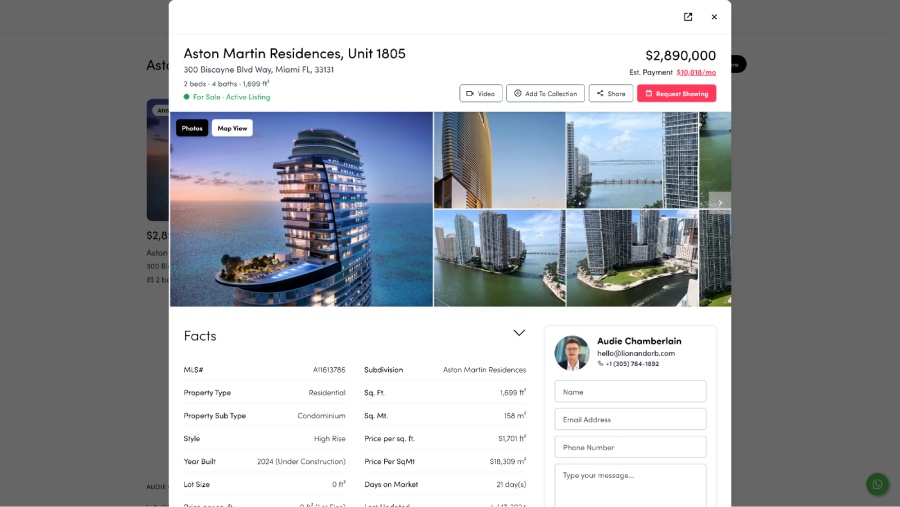900x507 pixels.
Task: Click the message text area
Action: coord(630,484)
